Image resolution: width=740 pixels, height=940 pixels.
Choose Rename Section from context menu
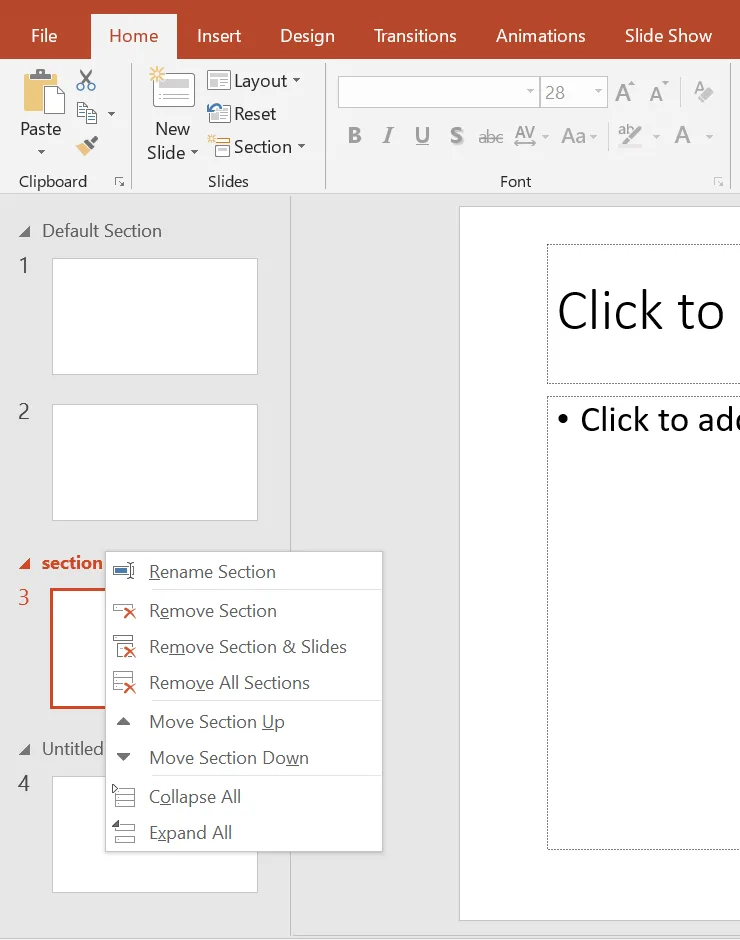(243, 571)
